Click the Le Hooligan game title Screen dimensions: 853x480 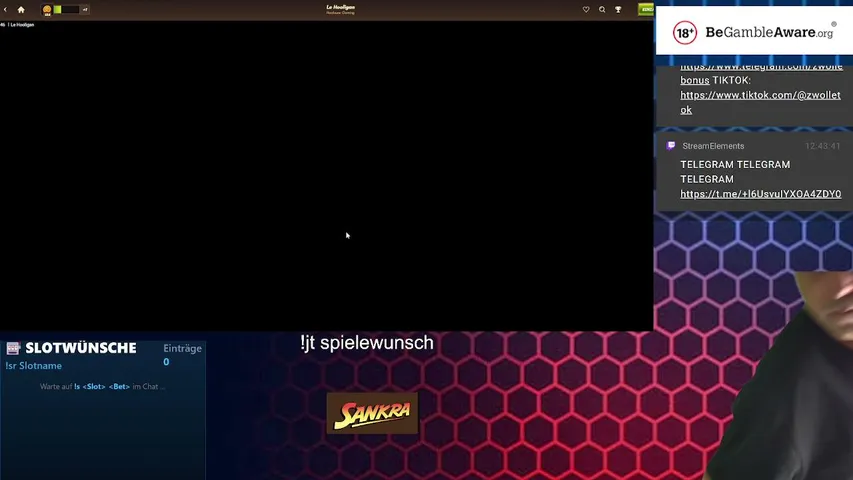[x=341, y=7]
